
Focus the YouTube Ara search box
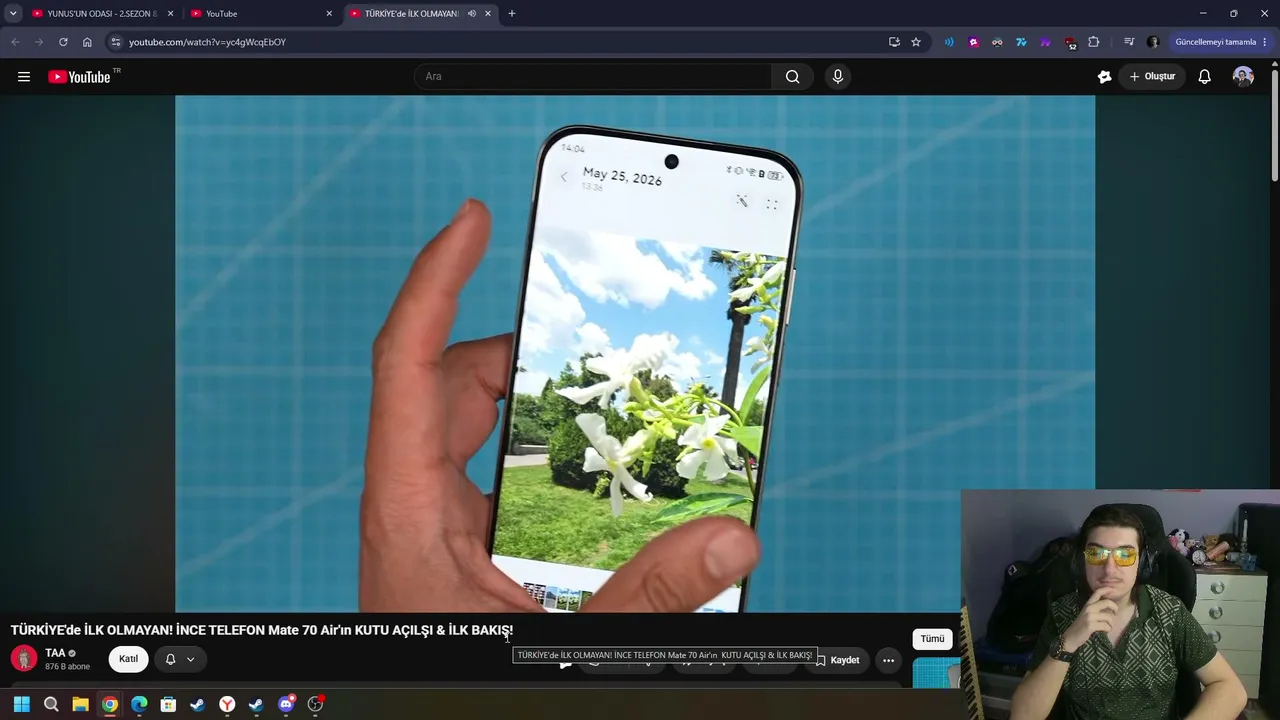tap(594, 77)
